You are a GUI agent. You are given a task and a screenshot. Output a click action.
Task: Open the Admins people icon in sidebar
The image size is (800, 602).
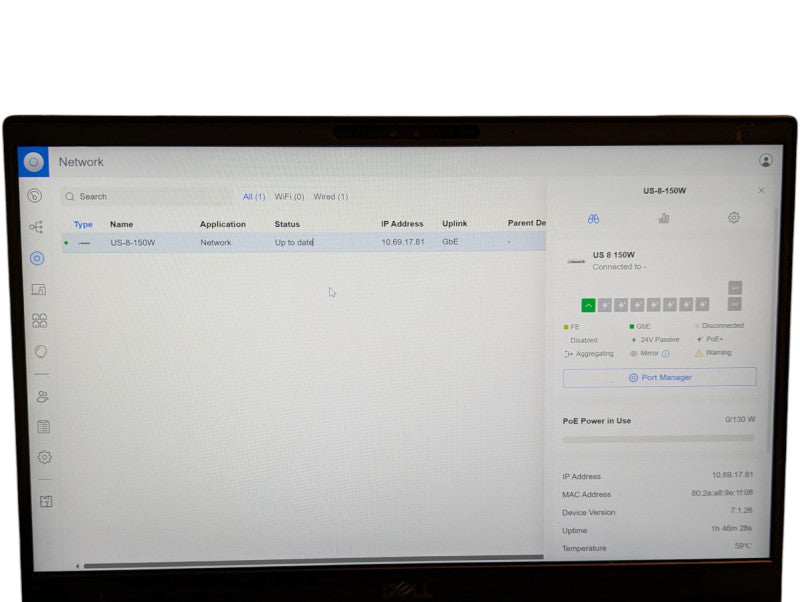[42, 396]
